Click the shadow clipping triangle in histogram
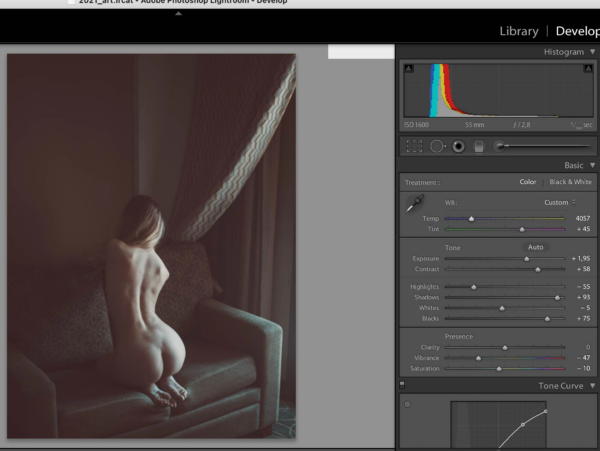The image size is (600, 451). [407, 69]
